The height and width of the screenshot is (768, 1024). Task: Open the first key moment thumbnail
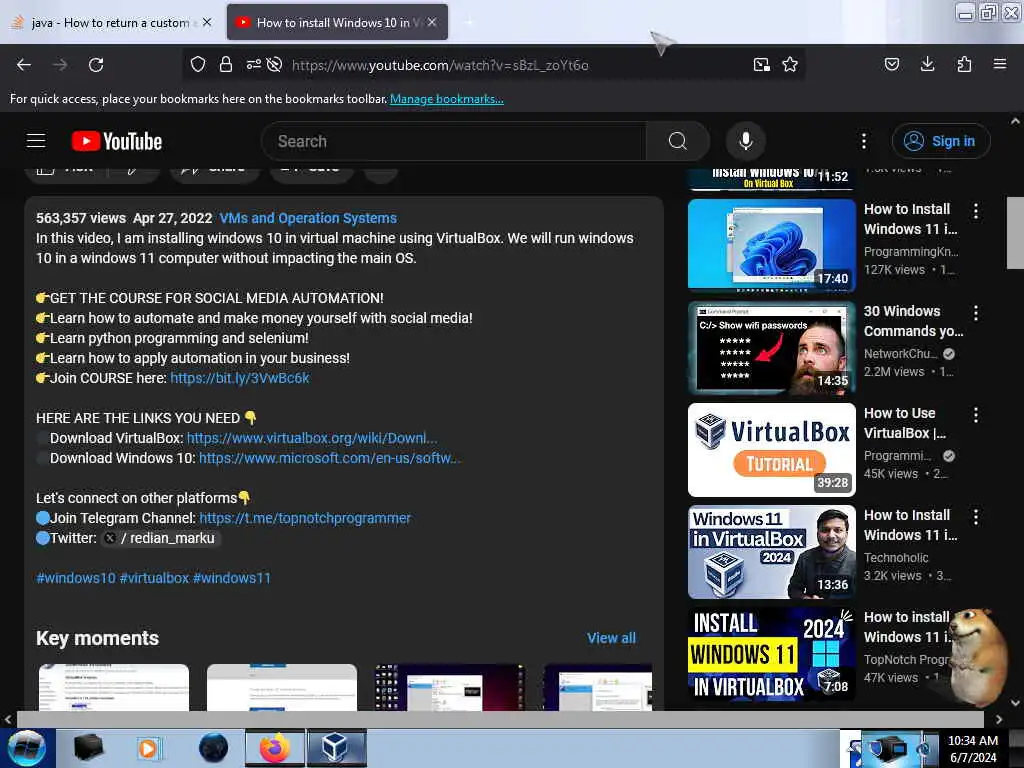pyautogui.click(x=114, y=687)
